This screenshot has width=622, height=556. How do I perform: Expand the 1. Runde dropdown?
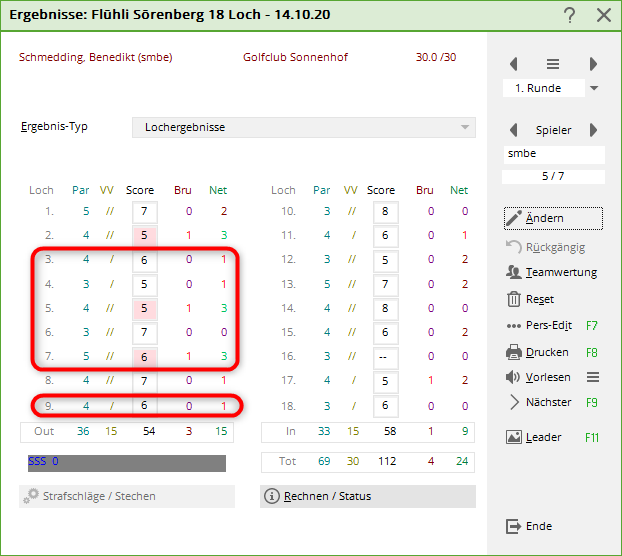click(594, 88)
